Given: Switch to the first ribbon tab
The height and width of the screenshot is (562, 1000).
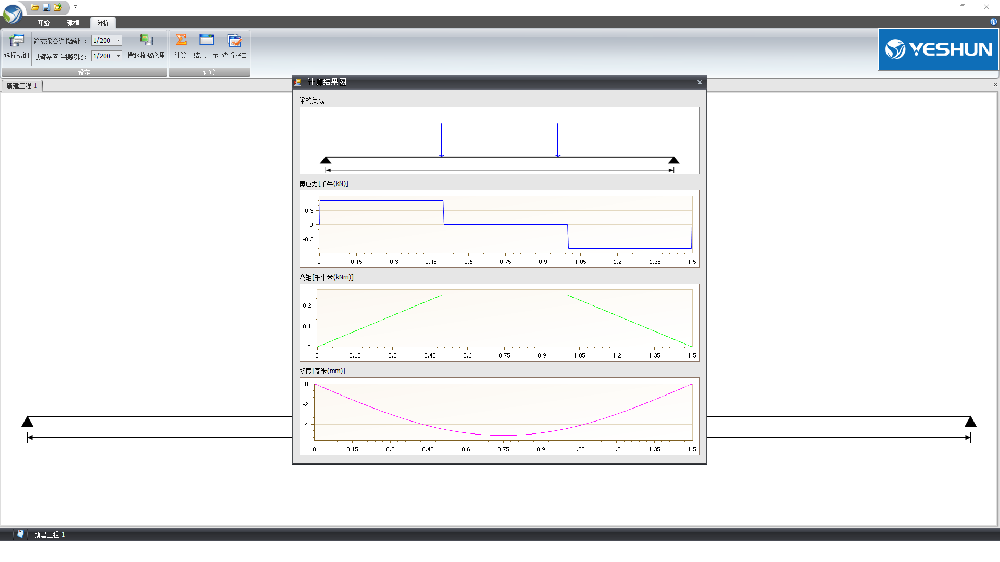Looking at the screenshot, I should [42, 22].
